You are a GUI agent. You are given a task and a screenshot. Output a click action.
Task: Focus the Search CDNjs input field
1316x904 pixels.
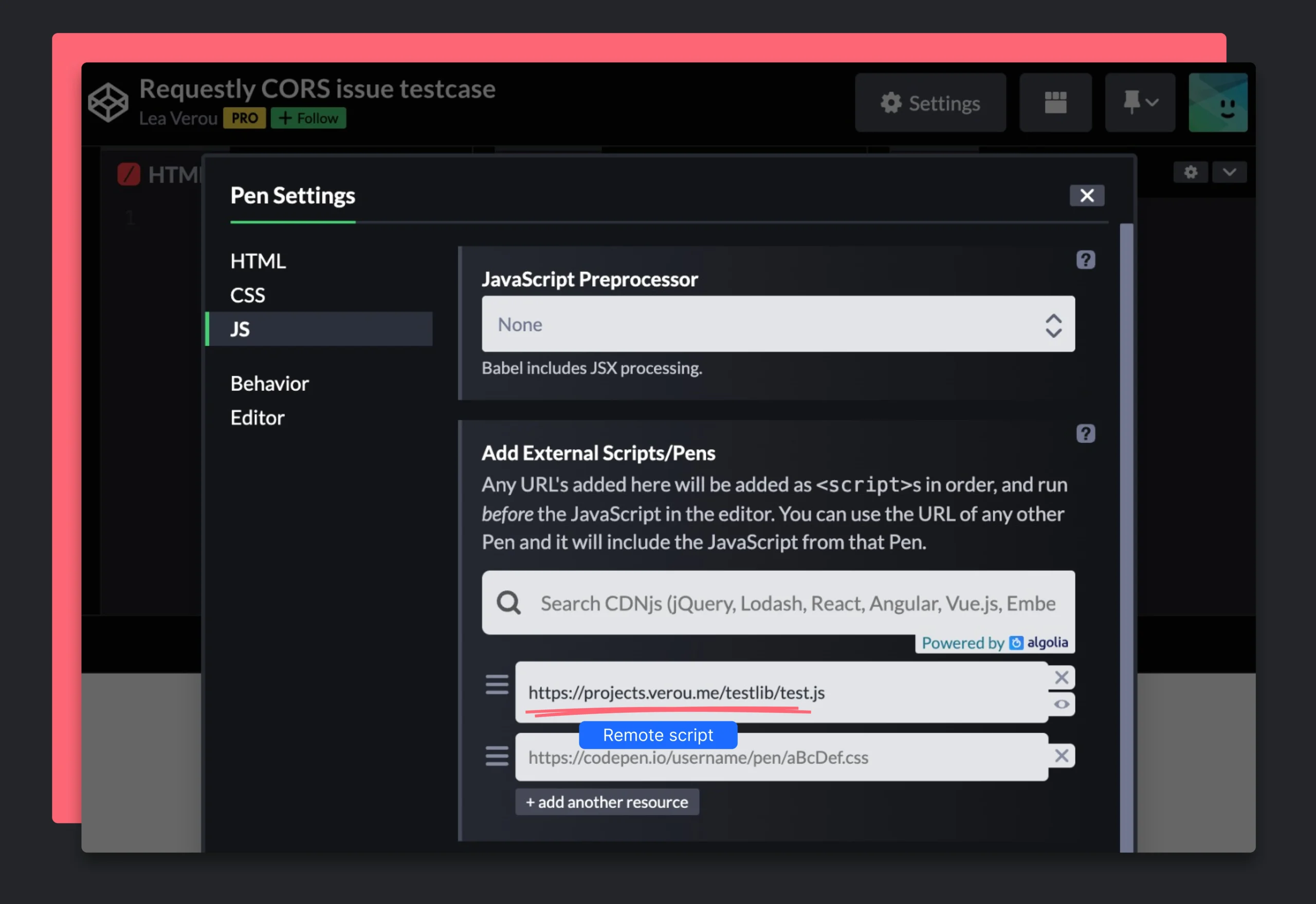click(x=778, y=603)
